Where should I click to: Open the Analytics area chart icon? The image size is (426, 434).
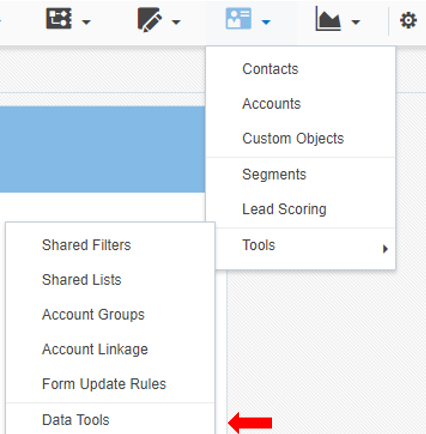328,20
